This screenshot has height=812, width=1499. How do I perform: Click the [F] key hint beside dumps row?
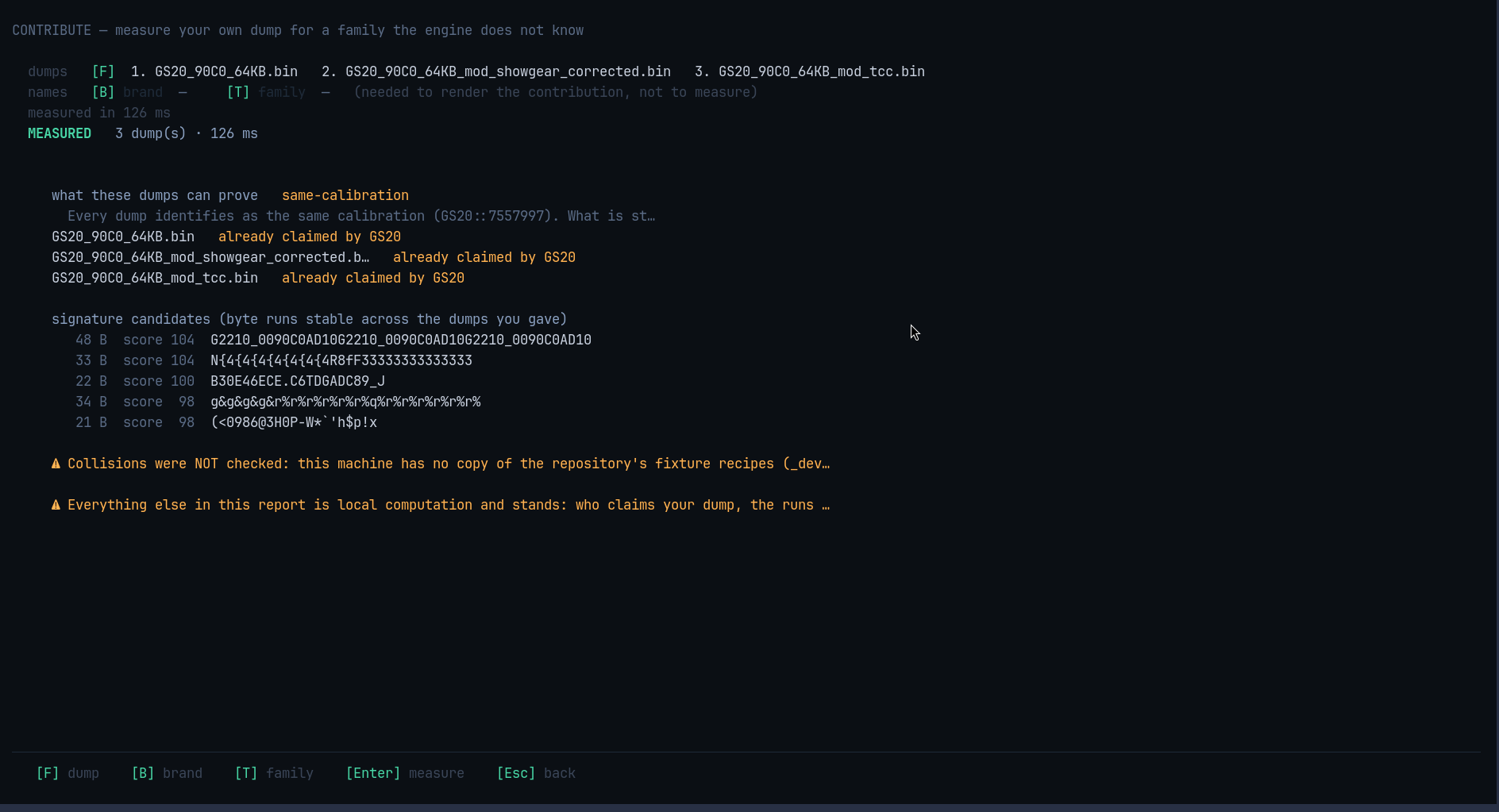[103, 71]
